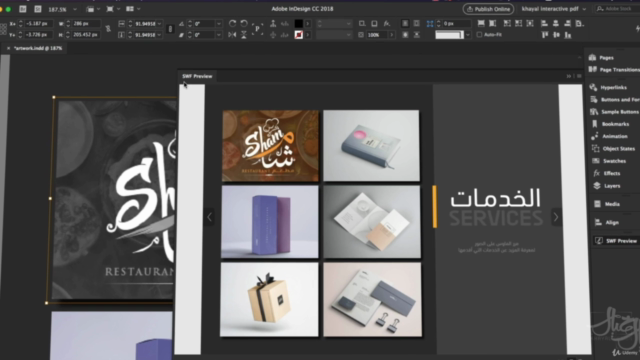The image size is (640, 360).
Task: Open the Hyperlinks panel
Action: pos(608,87)
